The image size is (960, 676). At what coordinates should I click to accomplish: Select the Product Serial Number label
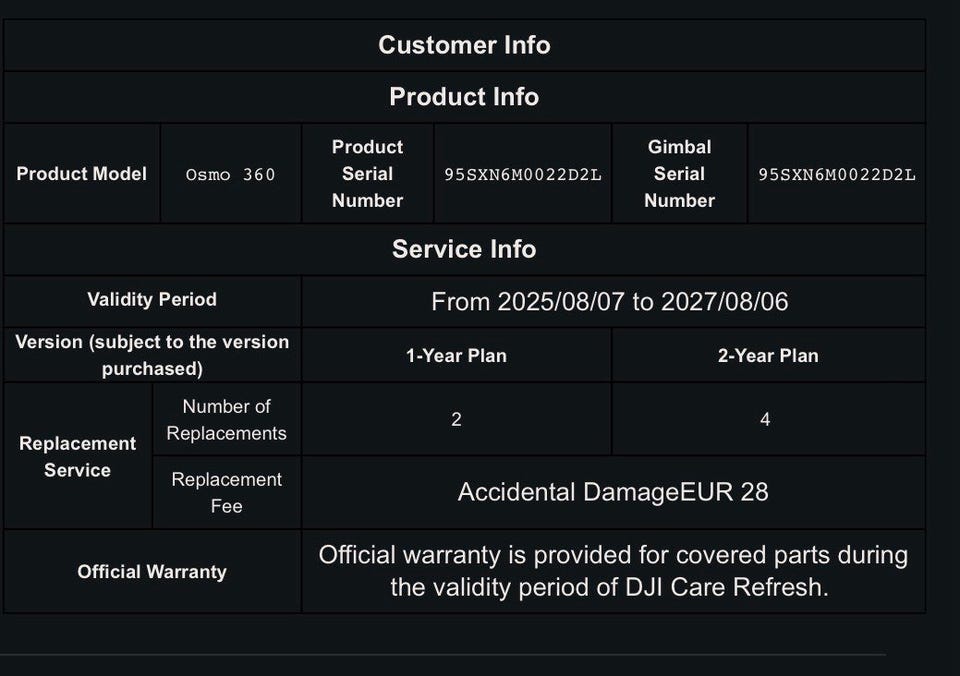367,174
